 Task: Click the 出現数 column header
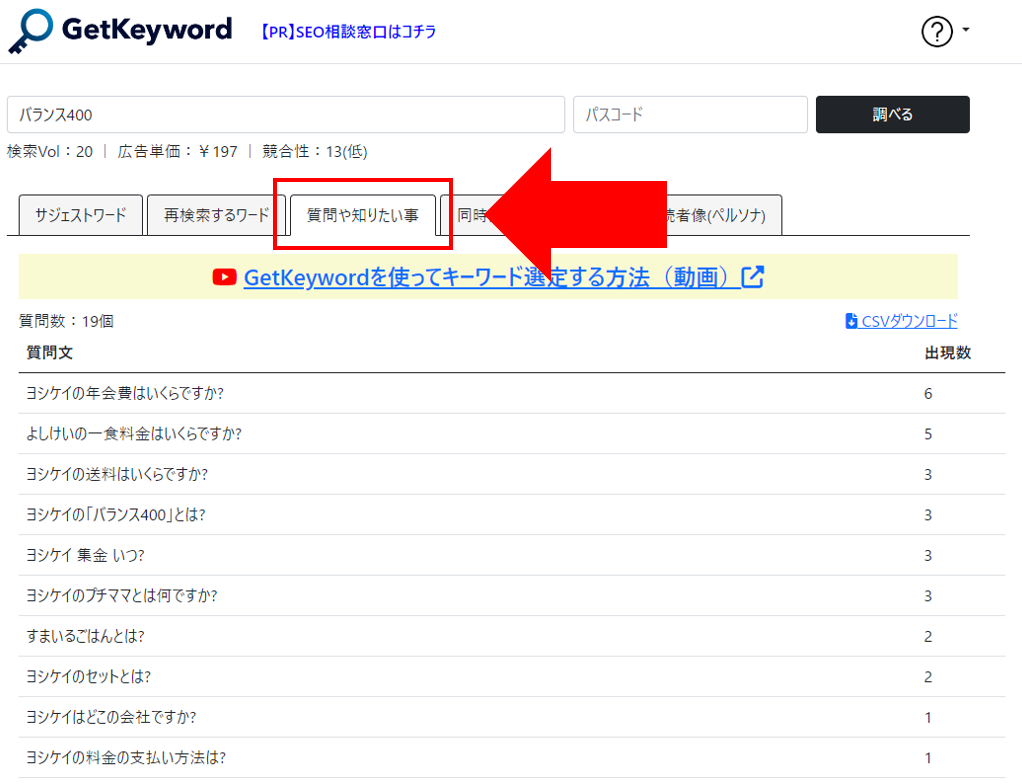click(x=948, y=353)
